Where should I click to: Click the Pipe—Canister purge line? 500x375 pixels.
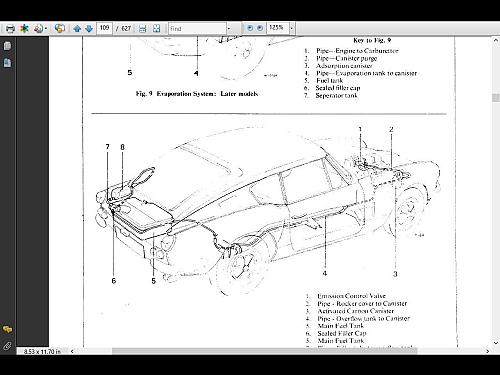click(x=347, y=58)
